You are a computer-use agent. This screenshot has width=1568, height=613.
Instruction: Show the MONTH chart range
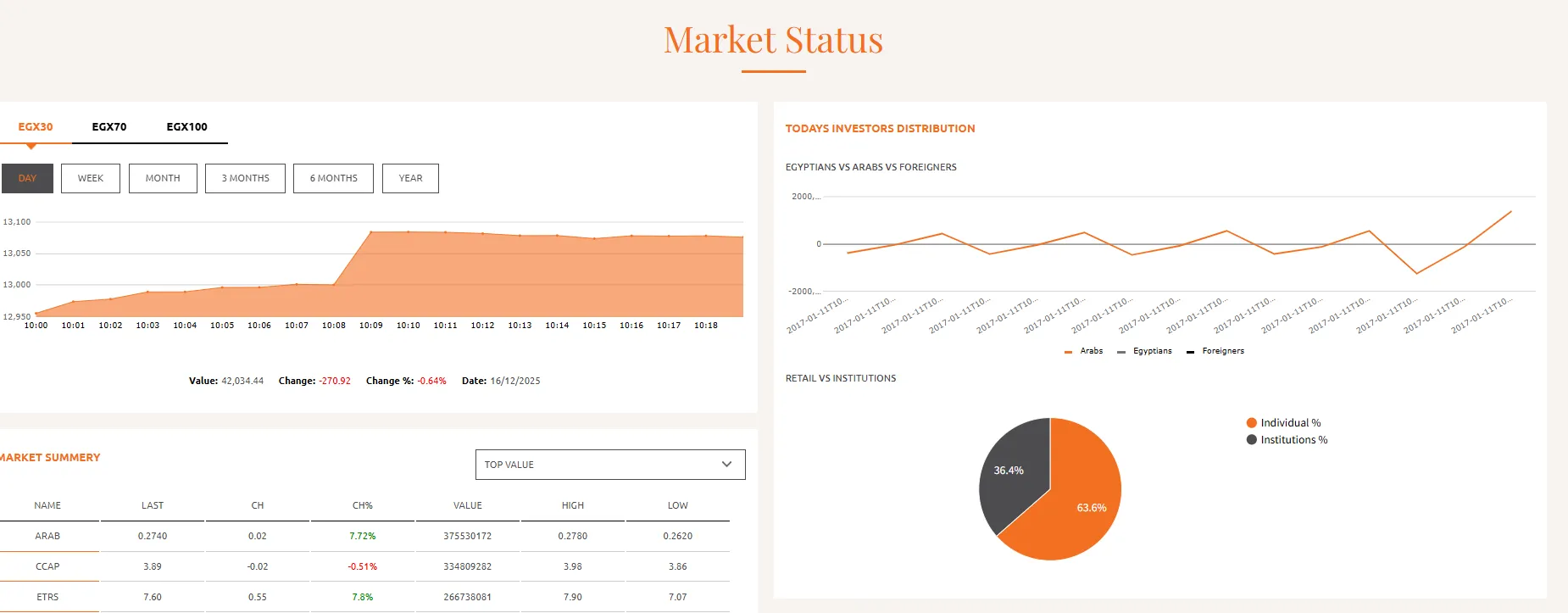pos(163,179)
